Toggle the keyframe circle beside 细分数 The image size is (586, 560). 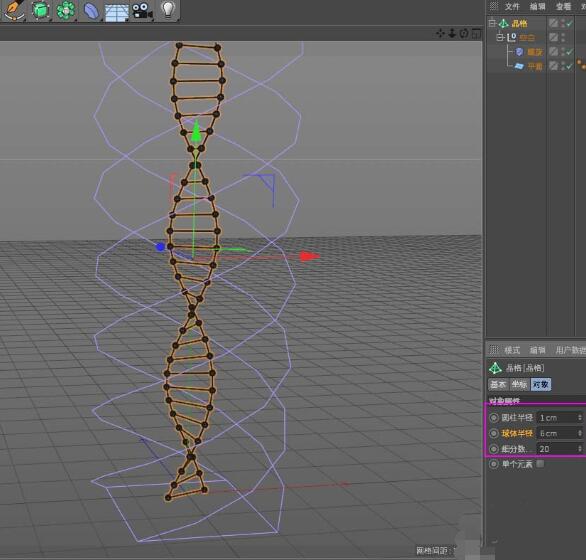494,449
